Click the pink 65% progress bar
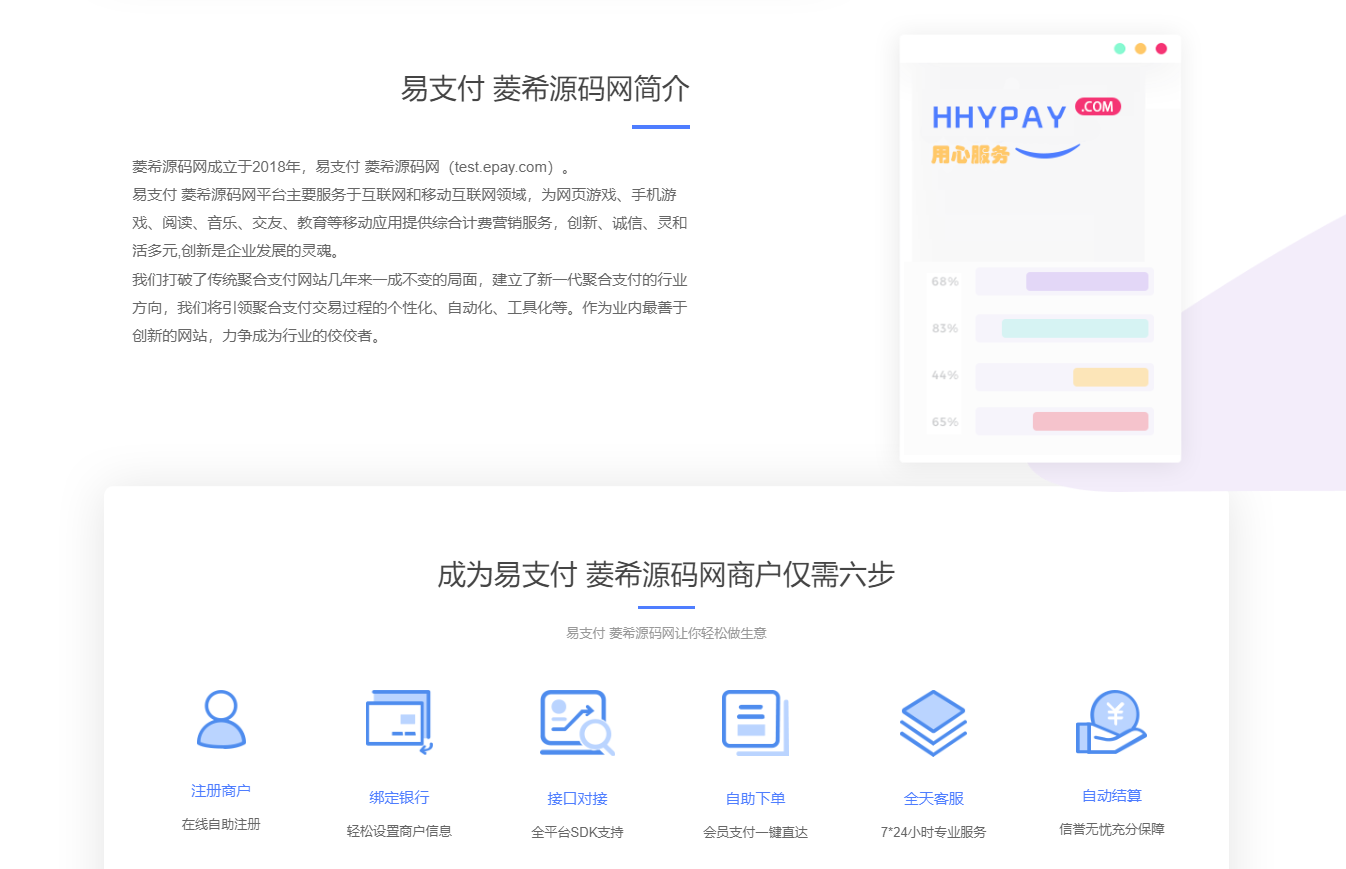The image size is (1346, 869). tap(1090, 421)
